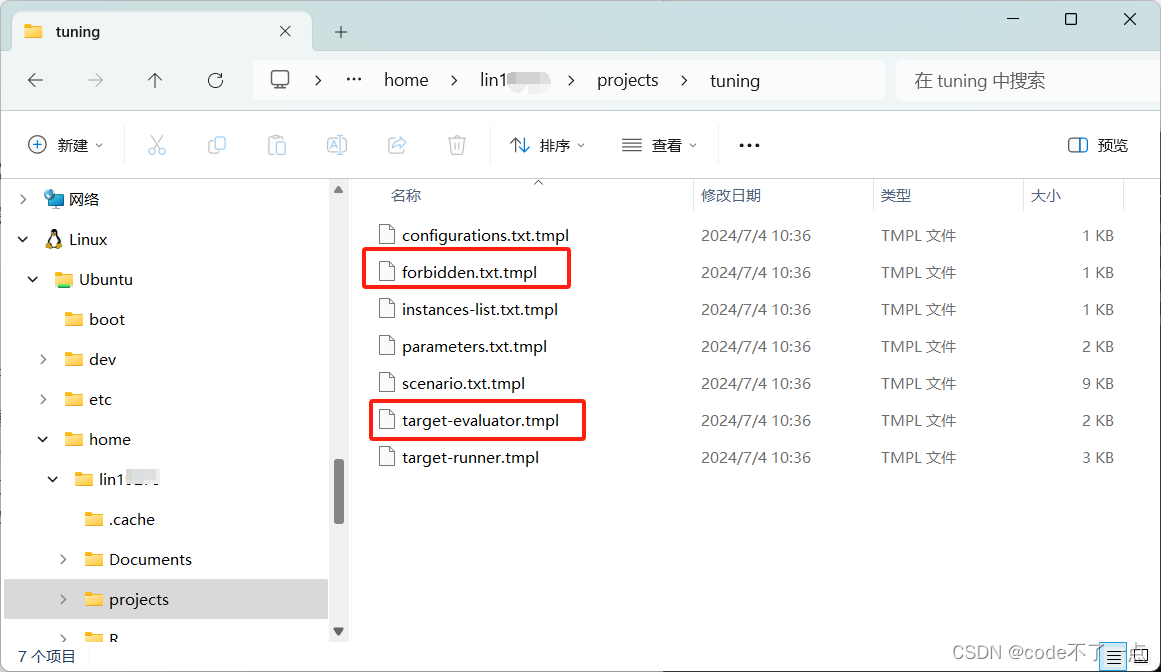This screenshot has width=1161, height=672.
Task: Click the Share icon in the toolbar
Action: pos(396,144)
